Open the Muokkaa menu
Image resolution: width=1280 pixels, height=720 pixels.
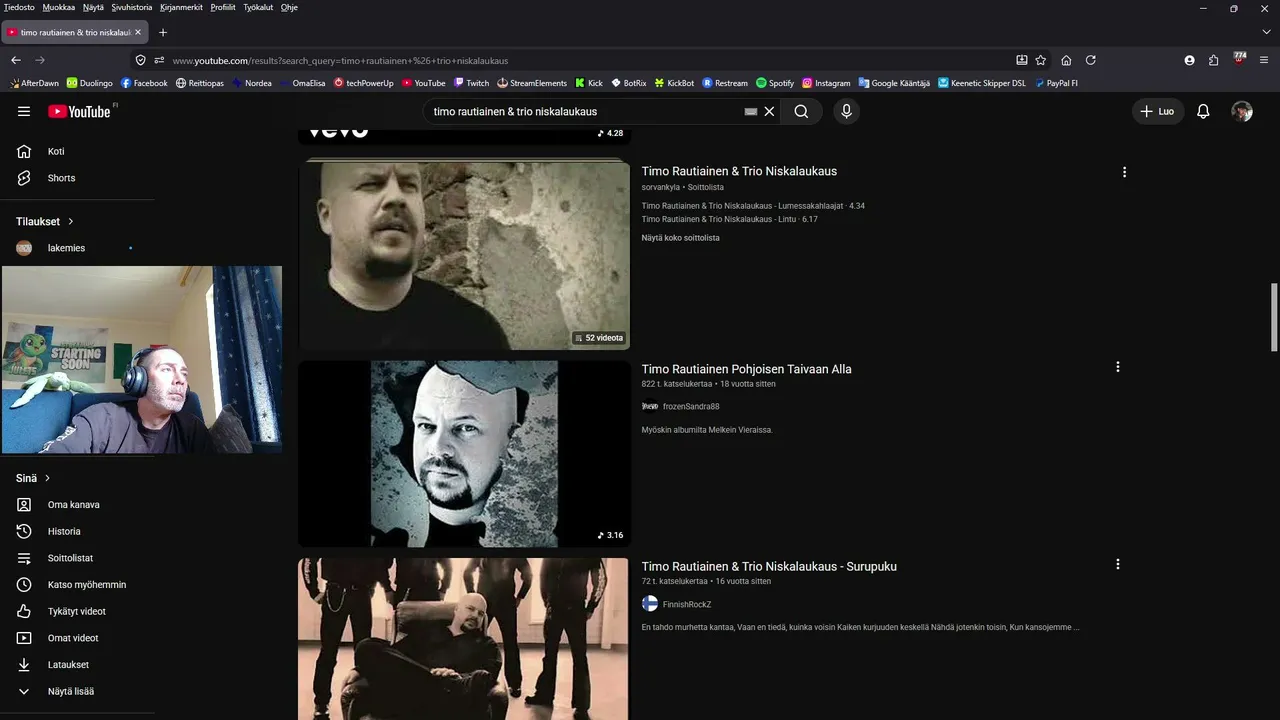click(x=59, y=7)
